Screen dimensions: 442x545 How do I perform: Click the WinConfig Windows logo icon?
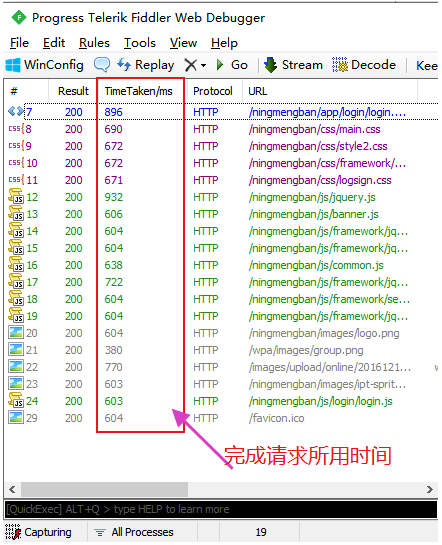[x=13, y=65]
